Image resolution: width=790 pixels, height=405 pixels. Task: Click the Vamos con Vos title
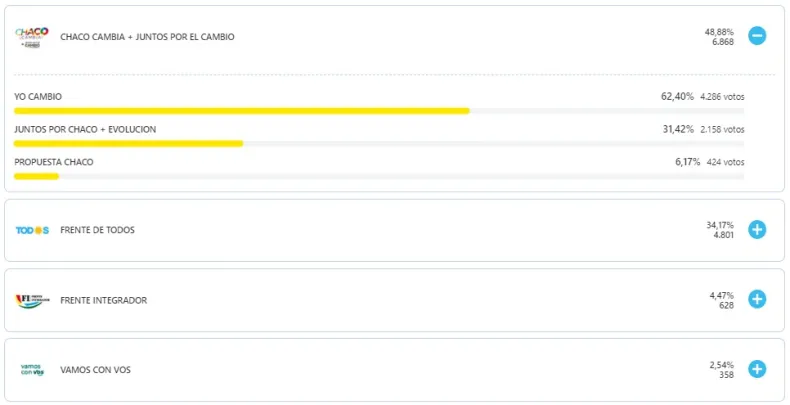(x=95, y=369)
